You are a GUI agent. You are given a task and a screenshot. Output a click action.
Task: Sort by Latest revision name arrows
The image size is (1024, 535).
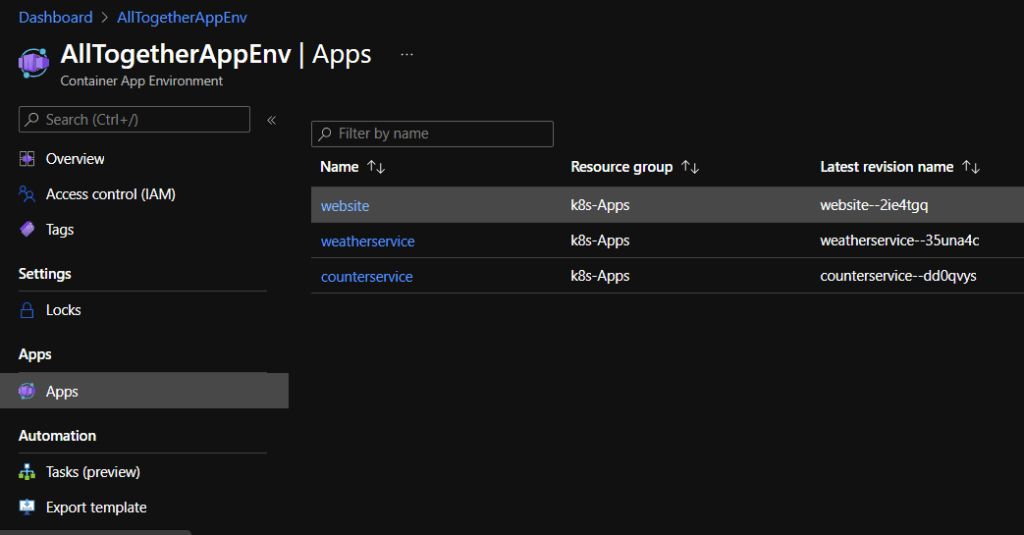click(x=971, y=167)
